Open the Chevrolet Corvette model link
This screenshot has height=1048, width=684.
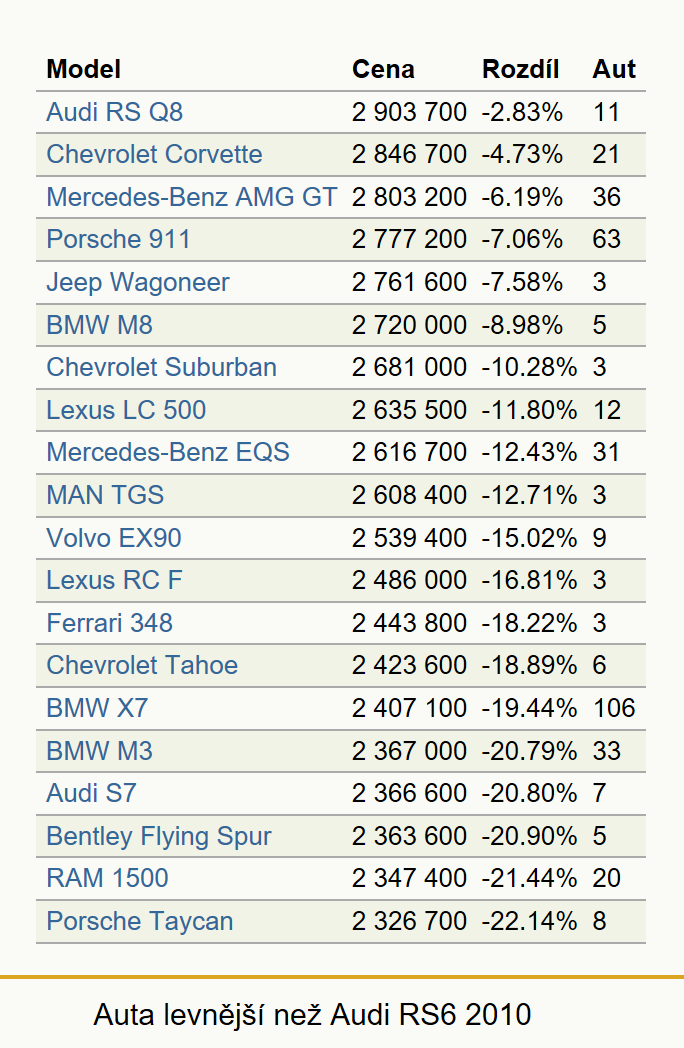tap(154, 154)
